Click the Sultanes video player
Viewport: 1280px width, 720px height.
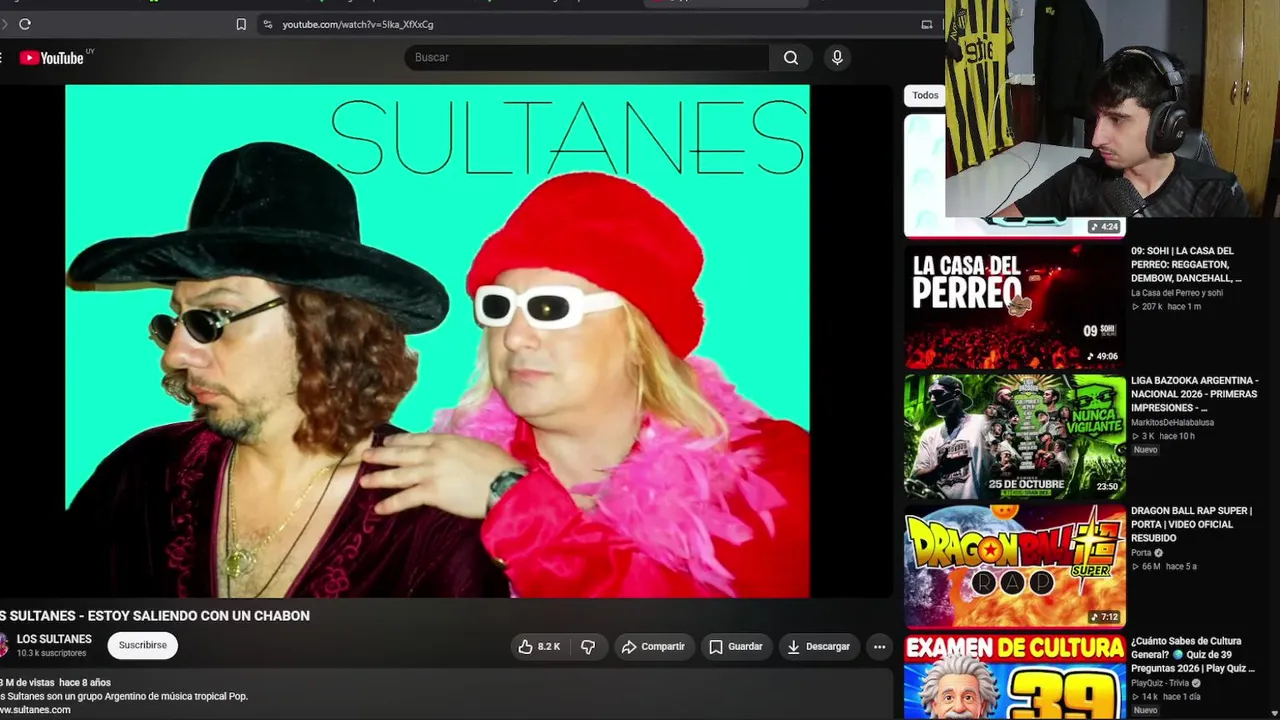tap(437, 341)
